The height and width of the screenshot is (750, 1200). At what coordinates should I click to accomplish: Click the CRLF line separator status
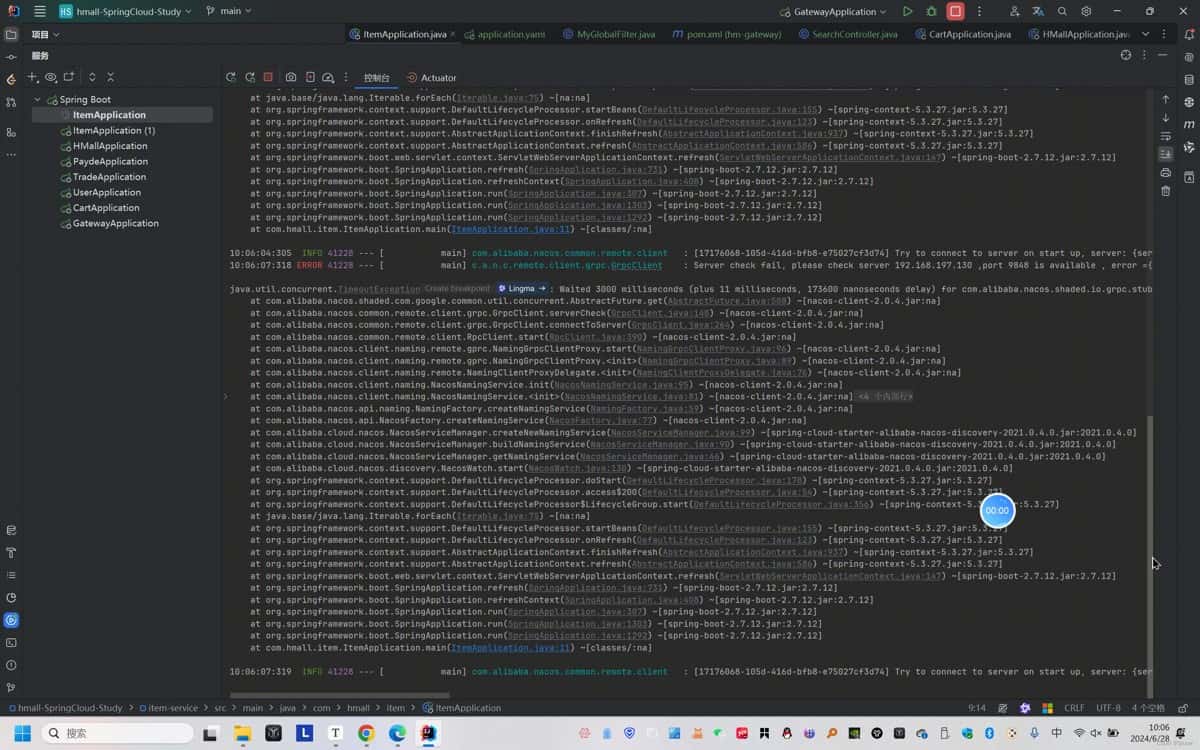(x=1074, y=708)
